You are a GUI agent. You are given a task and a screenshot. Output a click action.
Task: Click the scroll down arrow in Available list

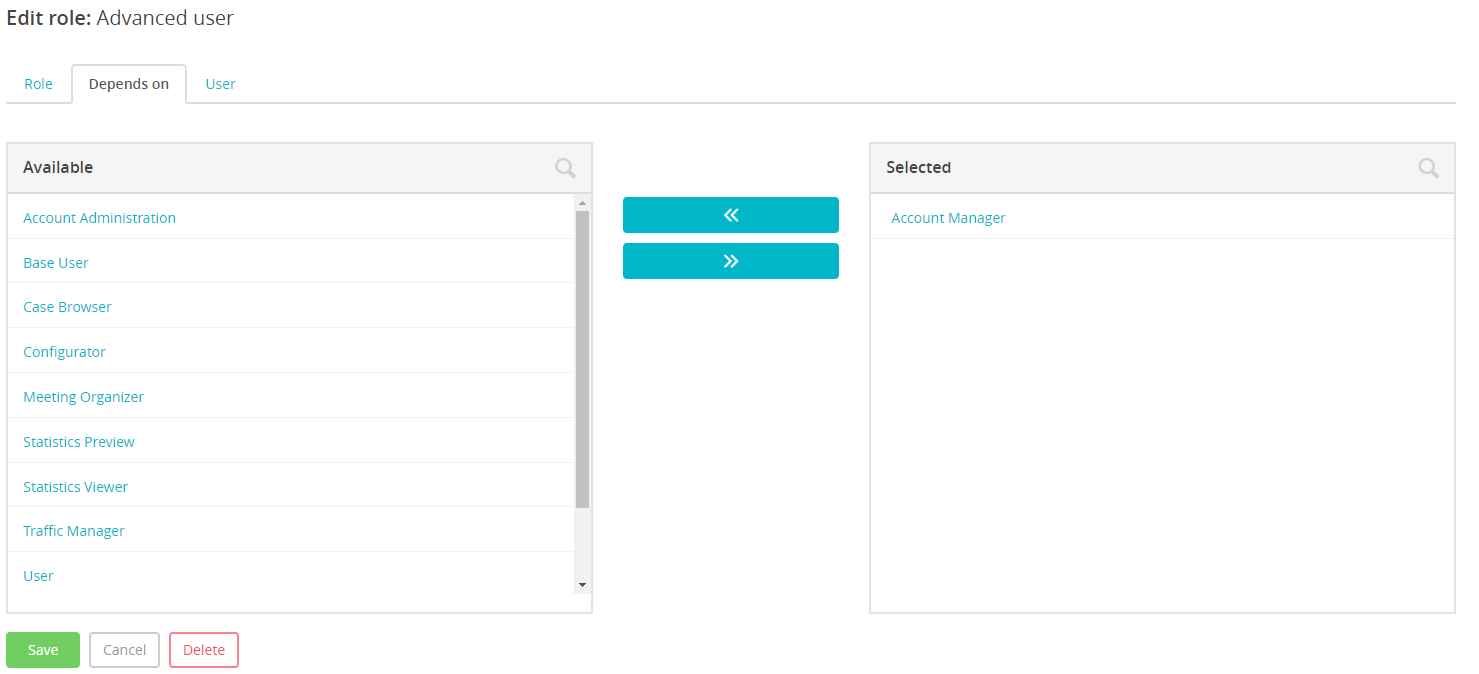(x=582, y=585)
